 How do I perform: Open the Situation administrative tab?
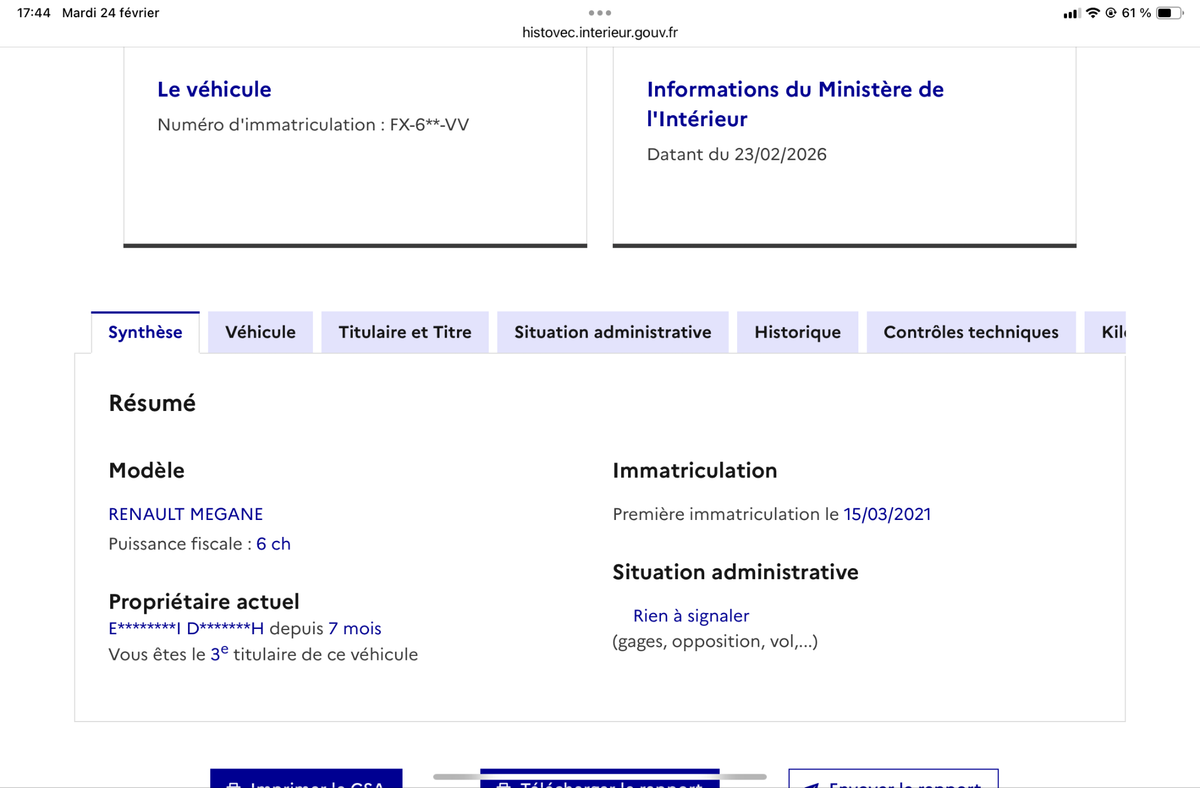(x=613, y=332)
